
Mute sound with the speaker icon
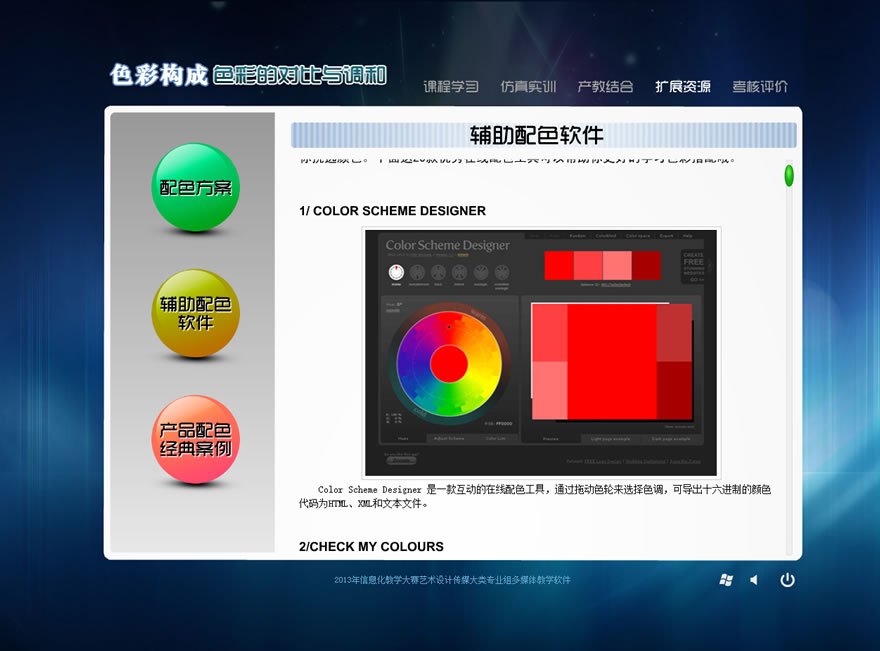coord(754,580)
